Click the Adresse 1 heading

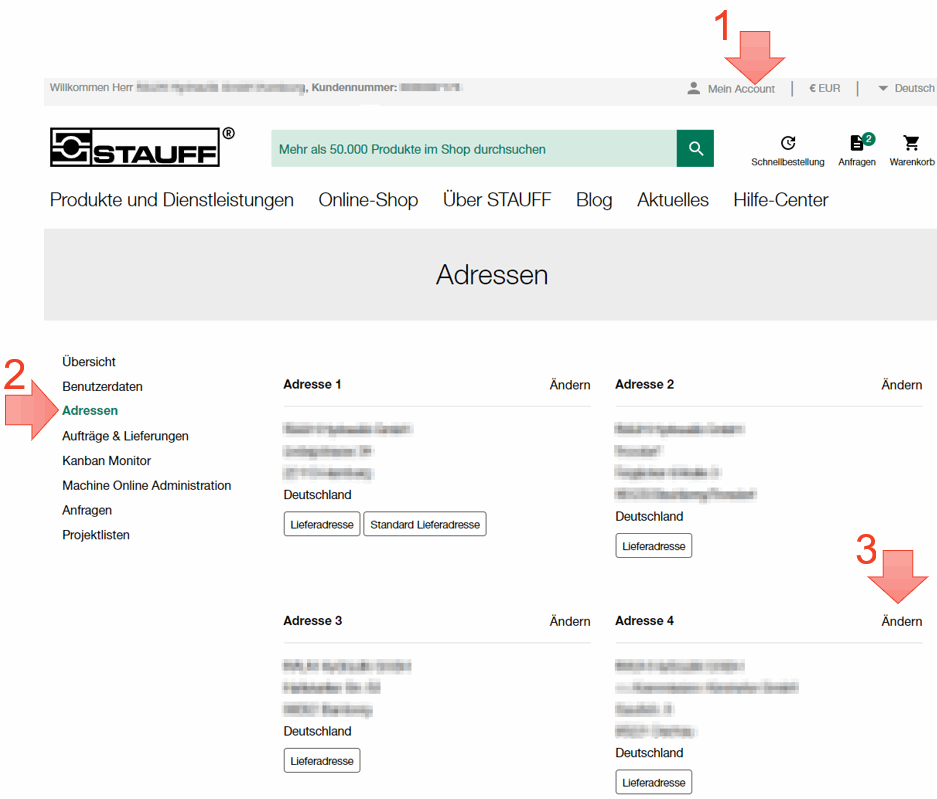point(312,384)
